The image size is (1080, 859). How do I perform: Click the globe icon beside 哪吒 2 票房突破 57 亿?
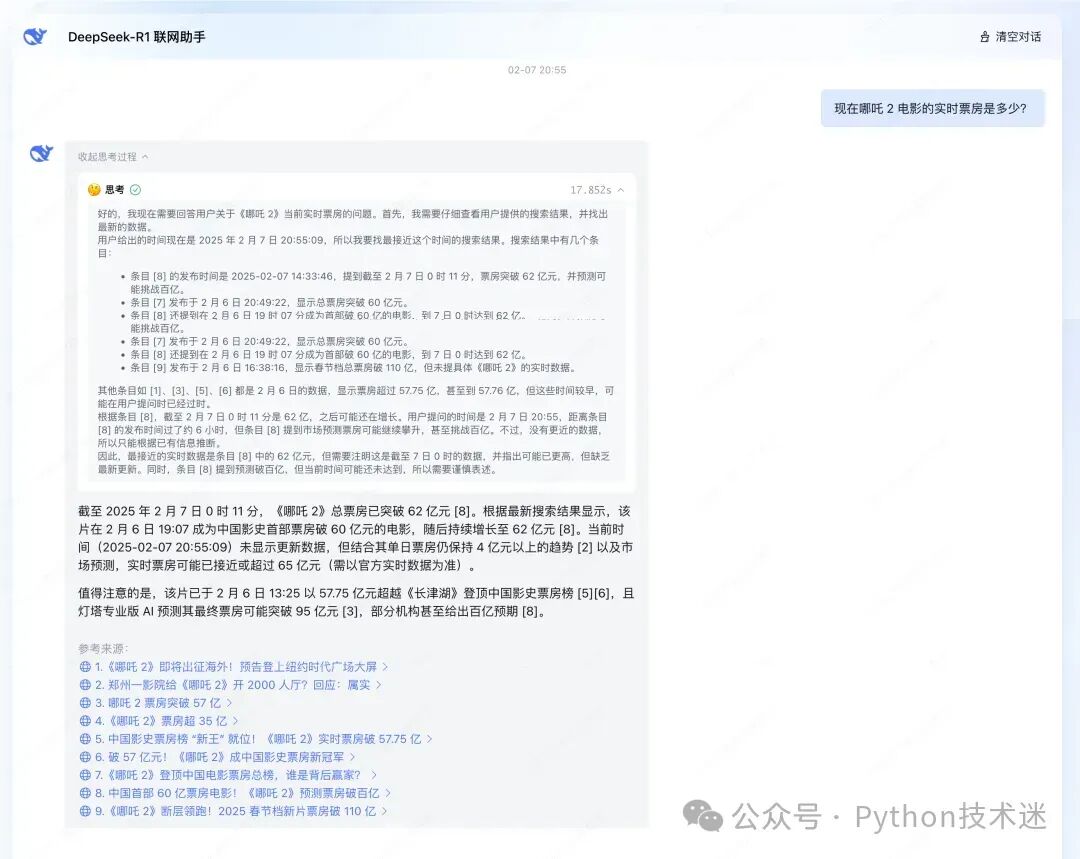coord(85,703)
